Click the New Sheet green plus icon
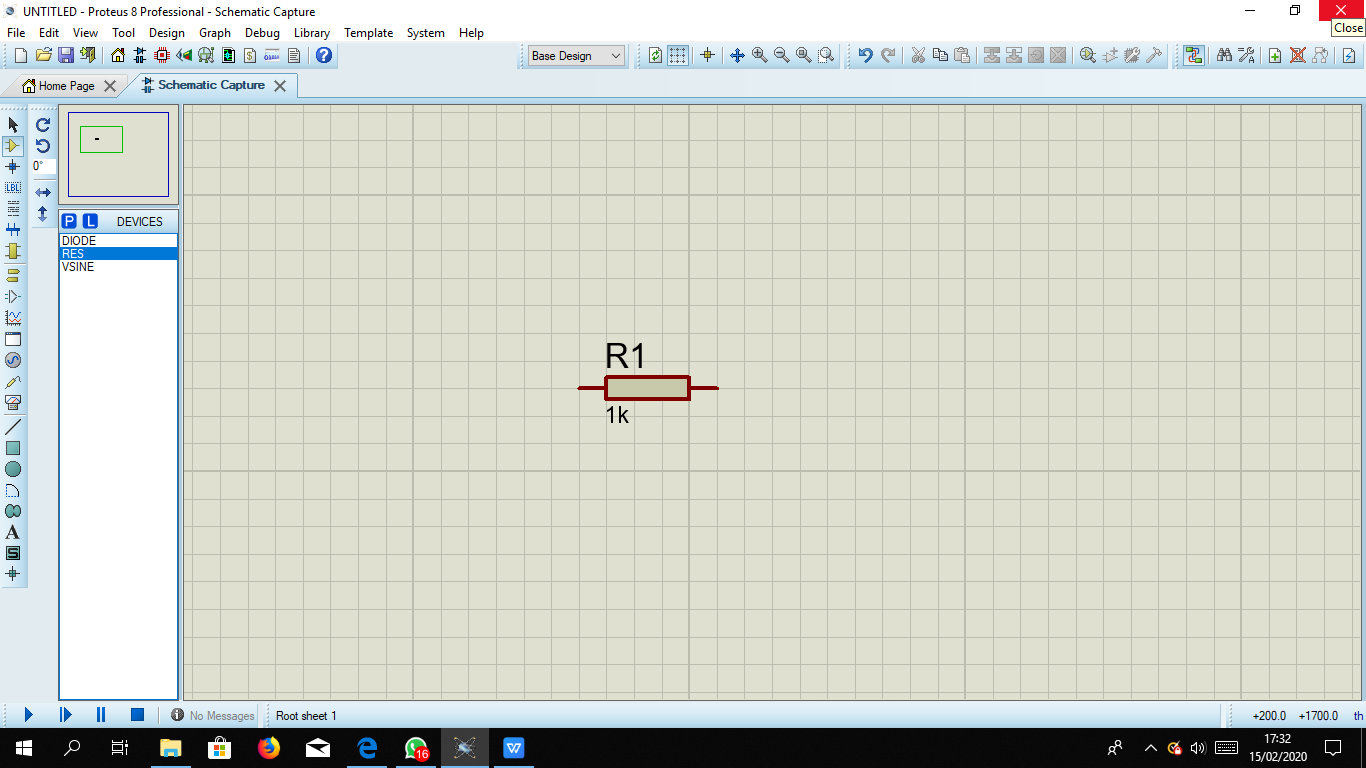This screenshot has height=768, width=1366. click(1275, 56)
